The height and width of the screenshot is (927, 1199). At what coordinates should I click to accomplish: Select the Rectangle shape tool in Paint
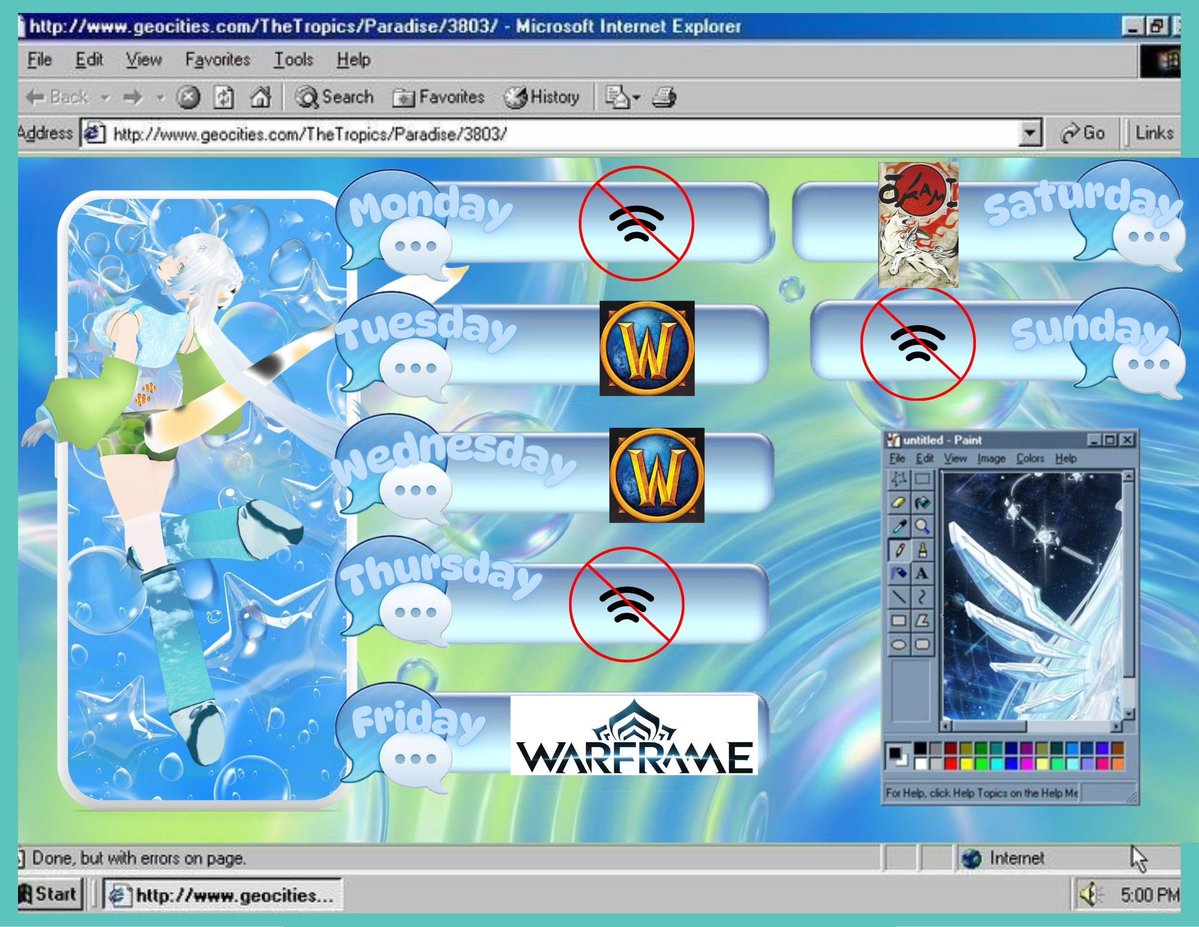(x=898, y=620)
